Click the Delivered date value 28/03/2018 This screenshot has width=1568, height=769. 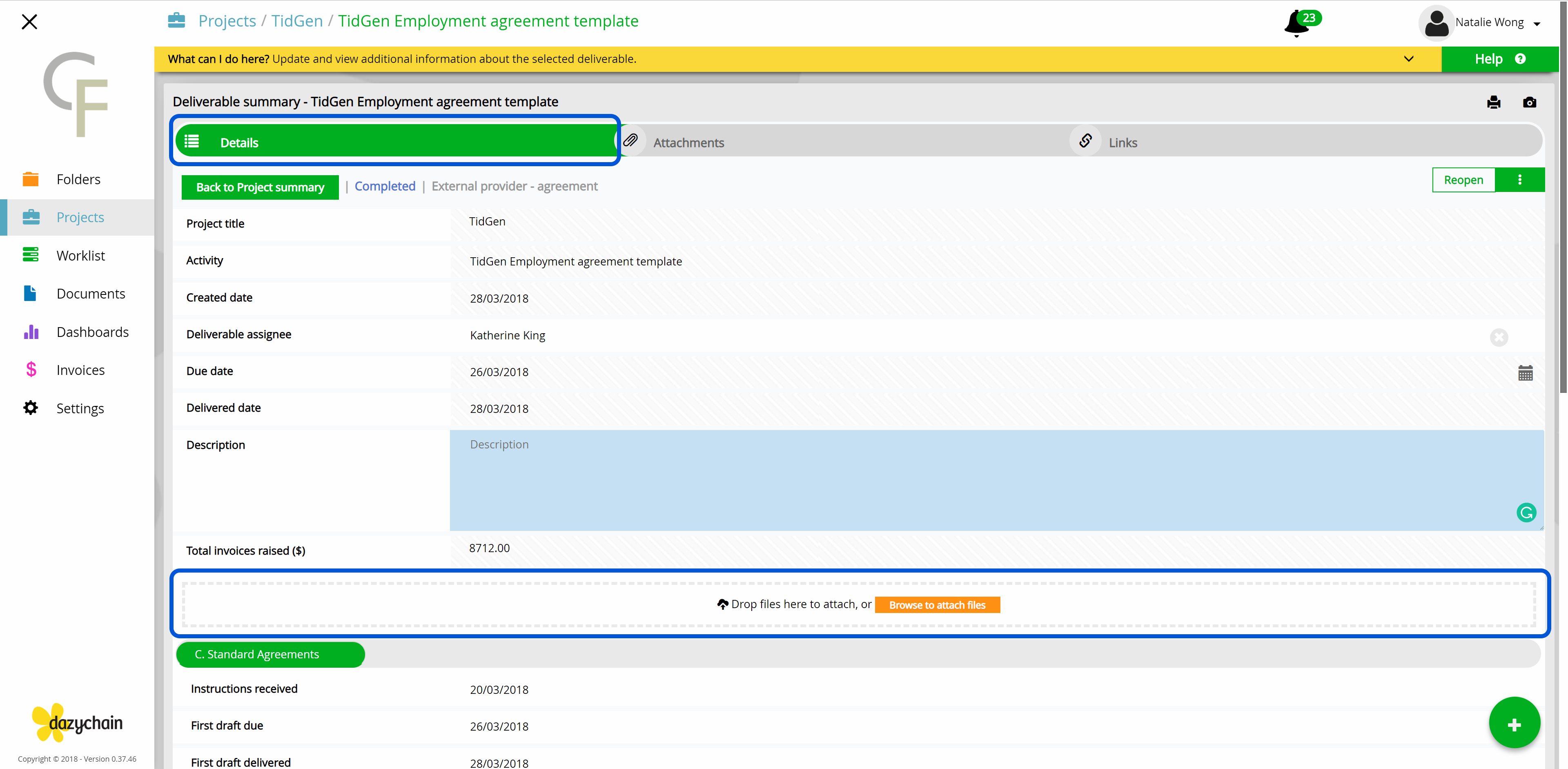click(499, 408)
